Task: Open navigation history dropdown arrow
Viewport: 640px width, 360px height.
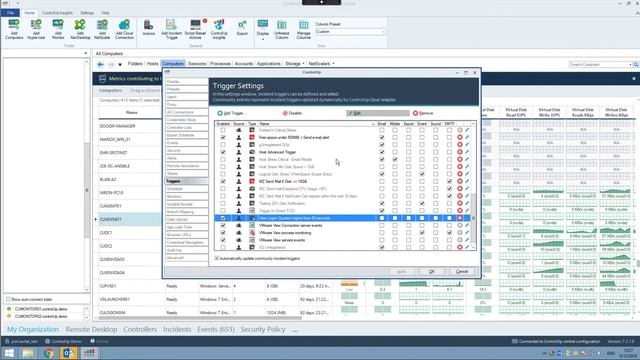Action: (x=120, y=64)
